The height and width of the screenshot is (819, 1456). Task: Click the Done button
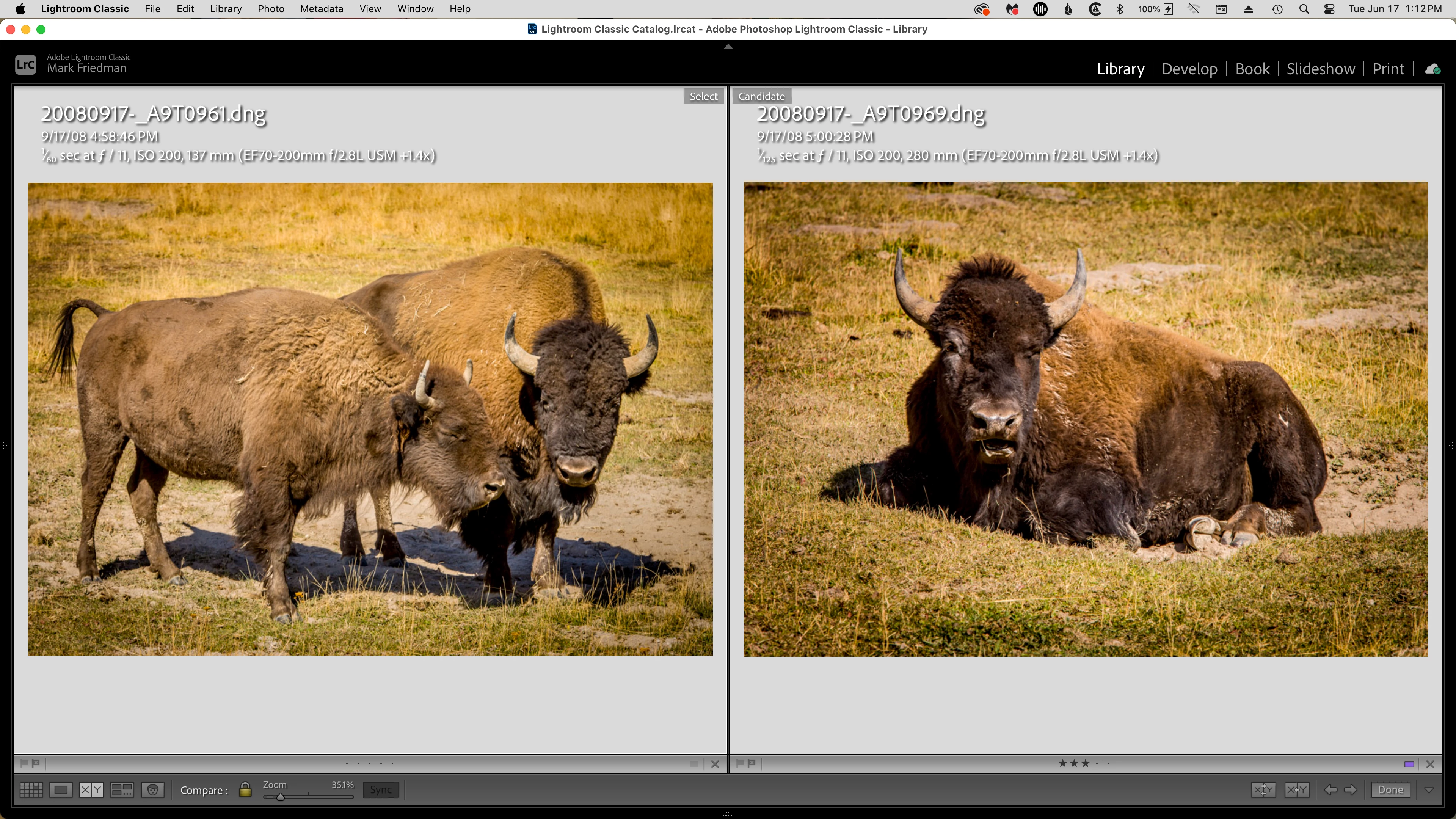[x=1390, y=790]
